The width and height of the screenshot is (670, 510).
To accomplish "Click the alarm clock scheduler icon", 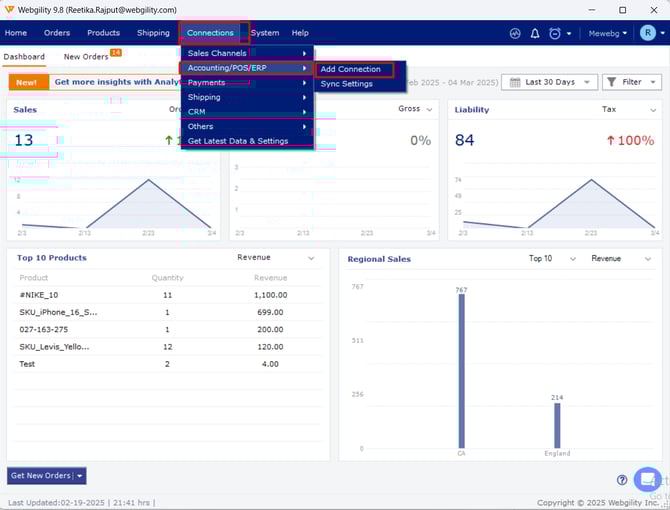I will point(555,33).
